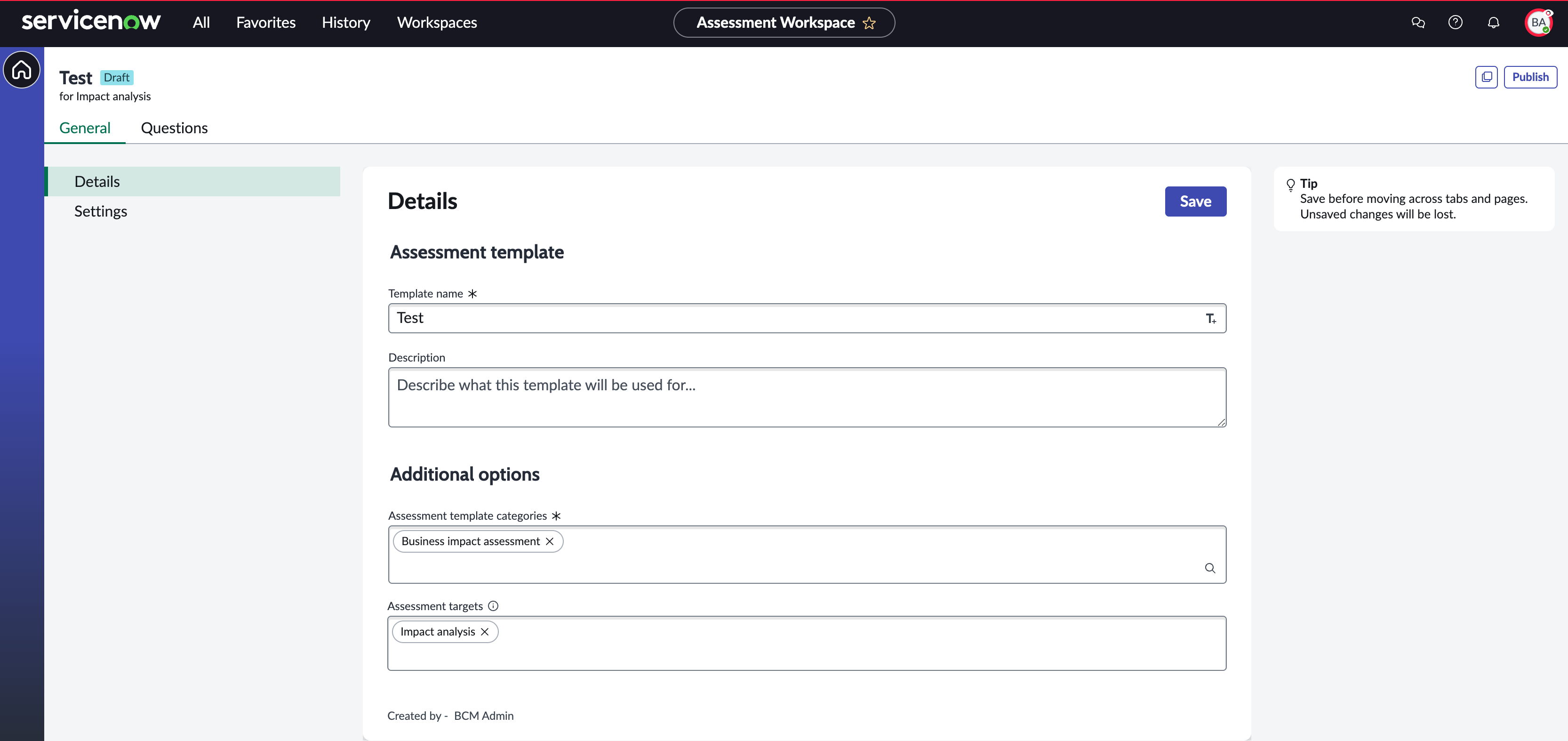Open the BA user avatar menu
This screenshot has height=741, width=1568.
coord(1538,23)
